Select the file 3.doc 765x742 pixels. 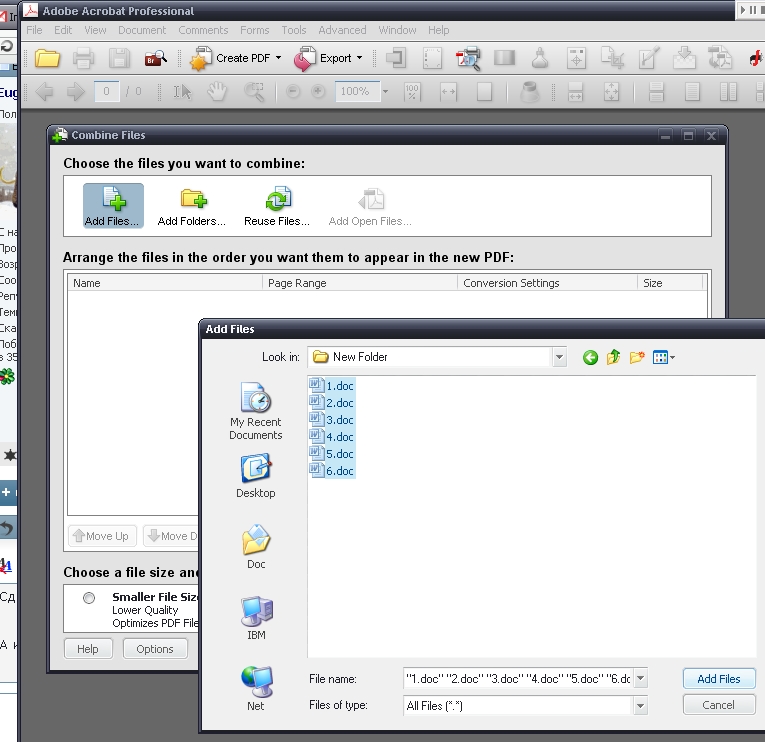tap(332, 420)
